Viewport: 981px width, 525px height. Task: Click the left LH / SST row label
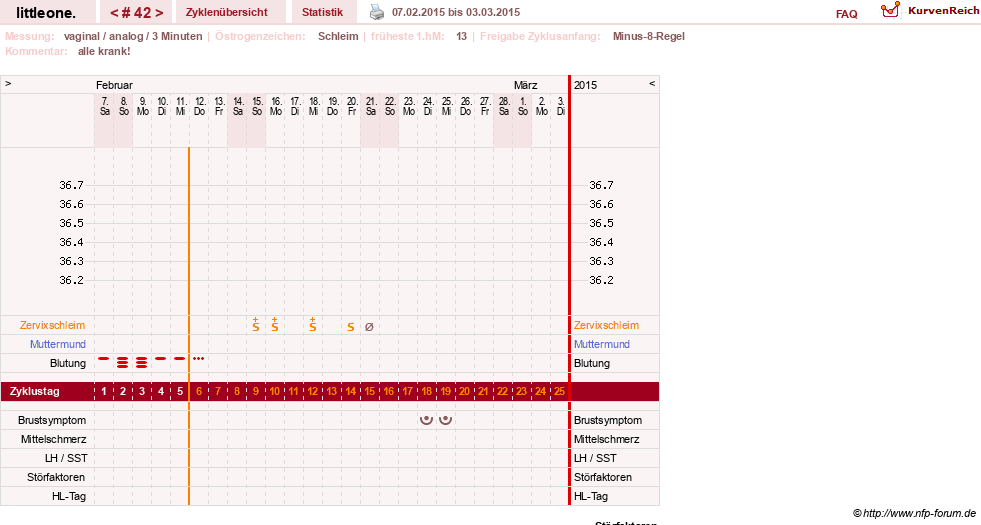[66, 458]
